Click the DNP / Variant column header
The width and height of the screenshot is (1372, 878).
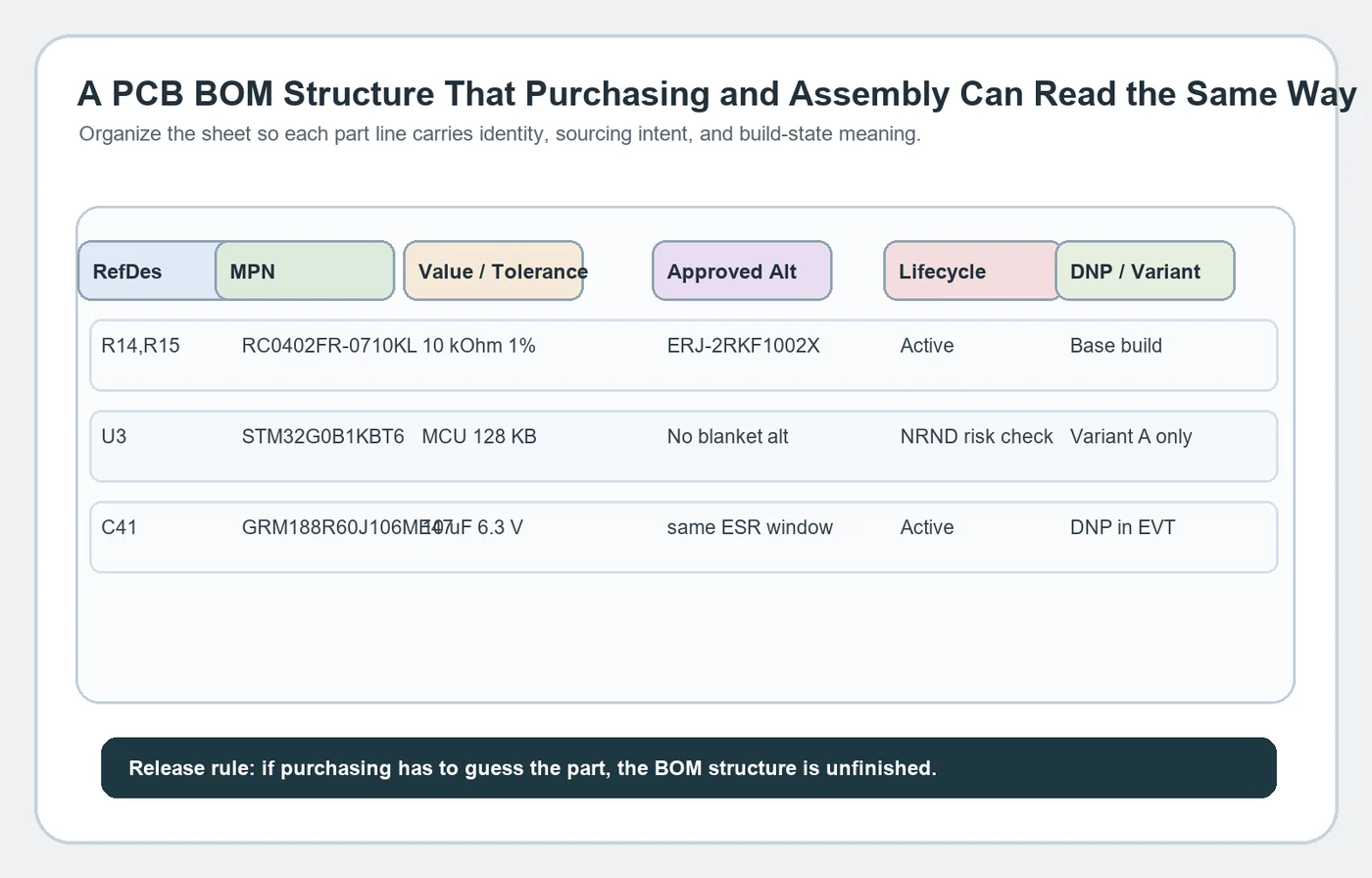[1145, 270]
